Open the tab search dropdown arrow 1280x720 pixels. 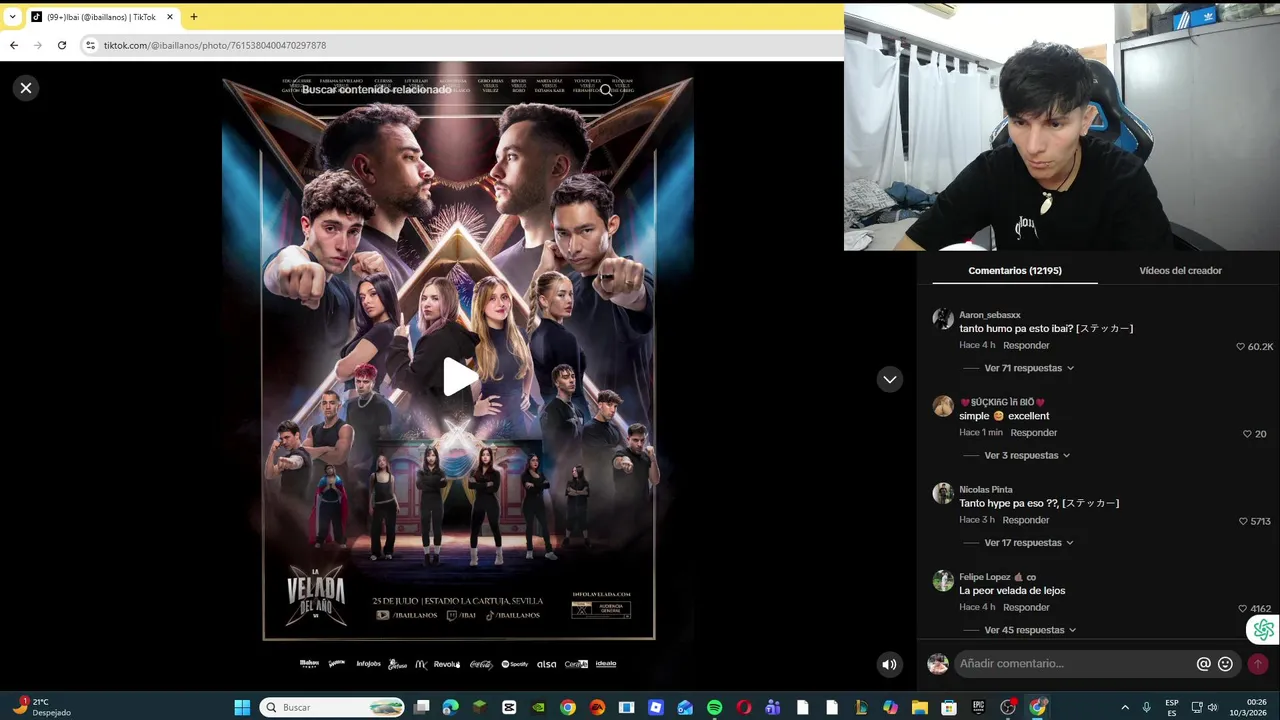click(x=12, y=17)
